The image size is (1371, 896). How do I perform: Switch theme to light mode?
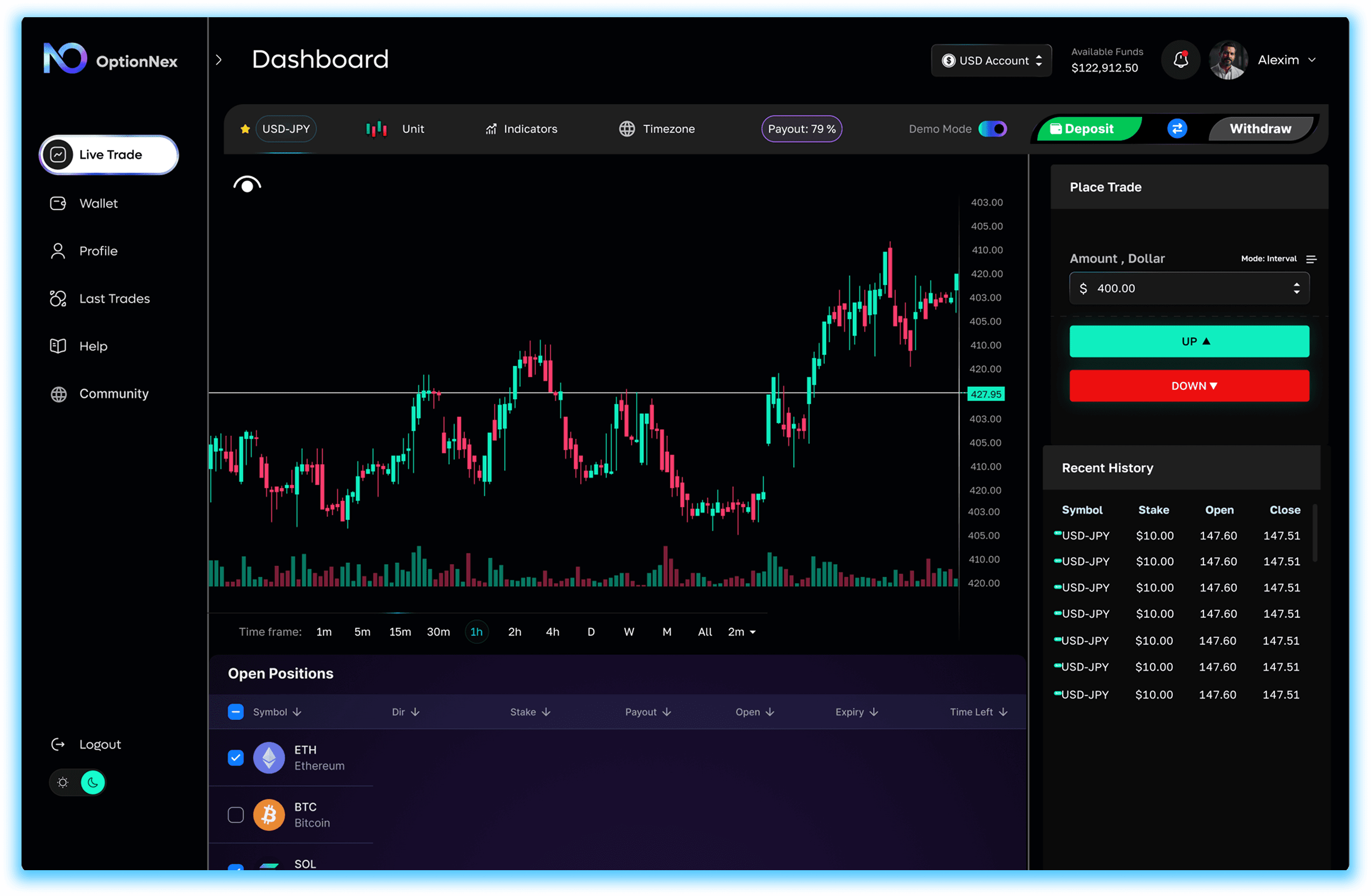tap(62, 782)
